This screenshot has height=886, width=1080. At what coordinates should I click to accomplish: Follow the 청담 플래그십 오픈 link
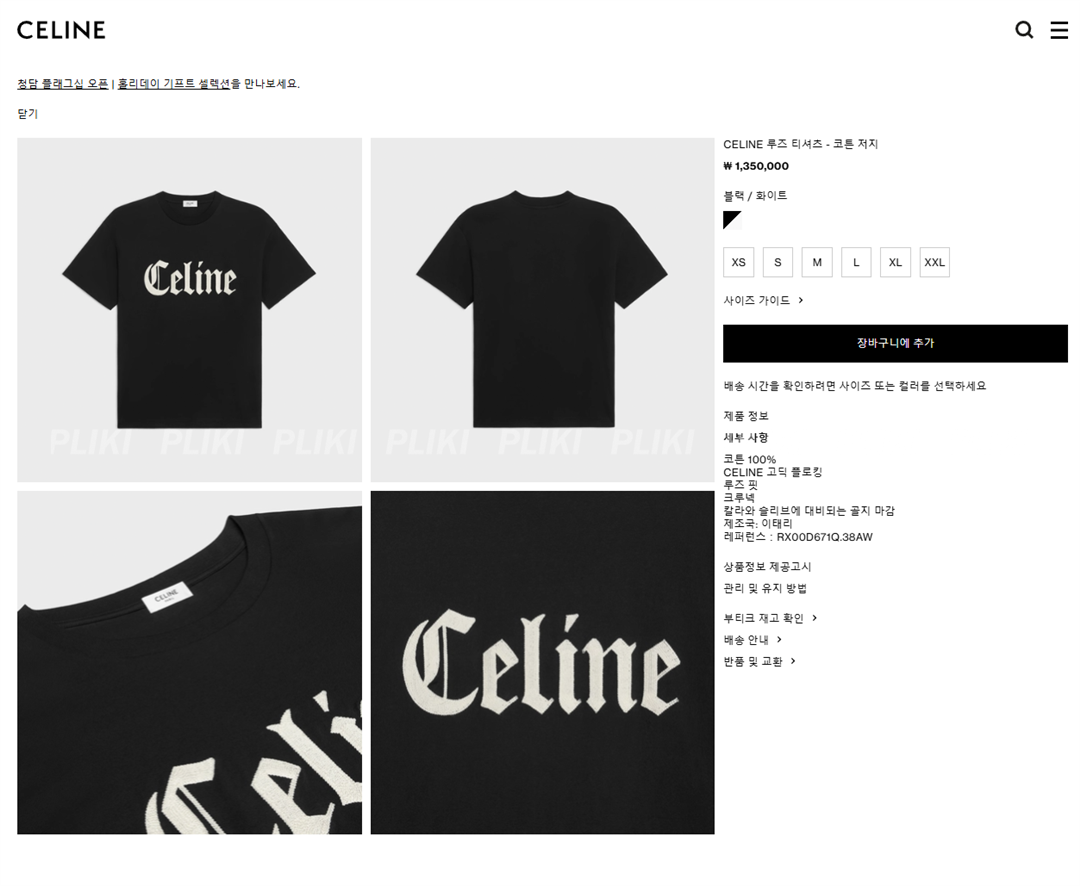click(x=63, y=83)
